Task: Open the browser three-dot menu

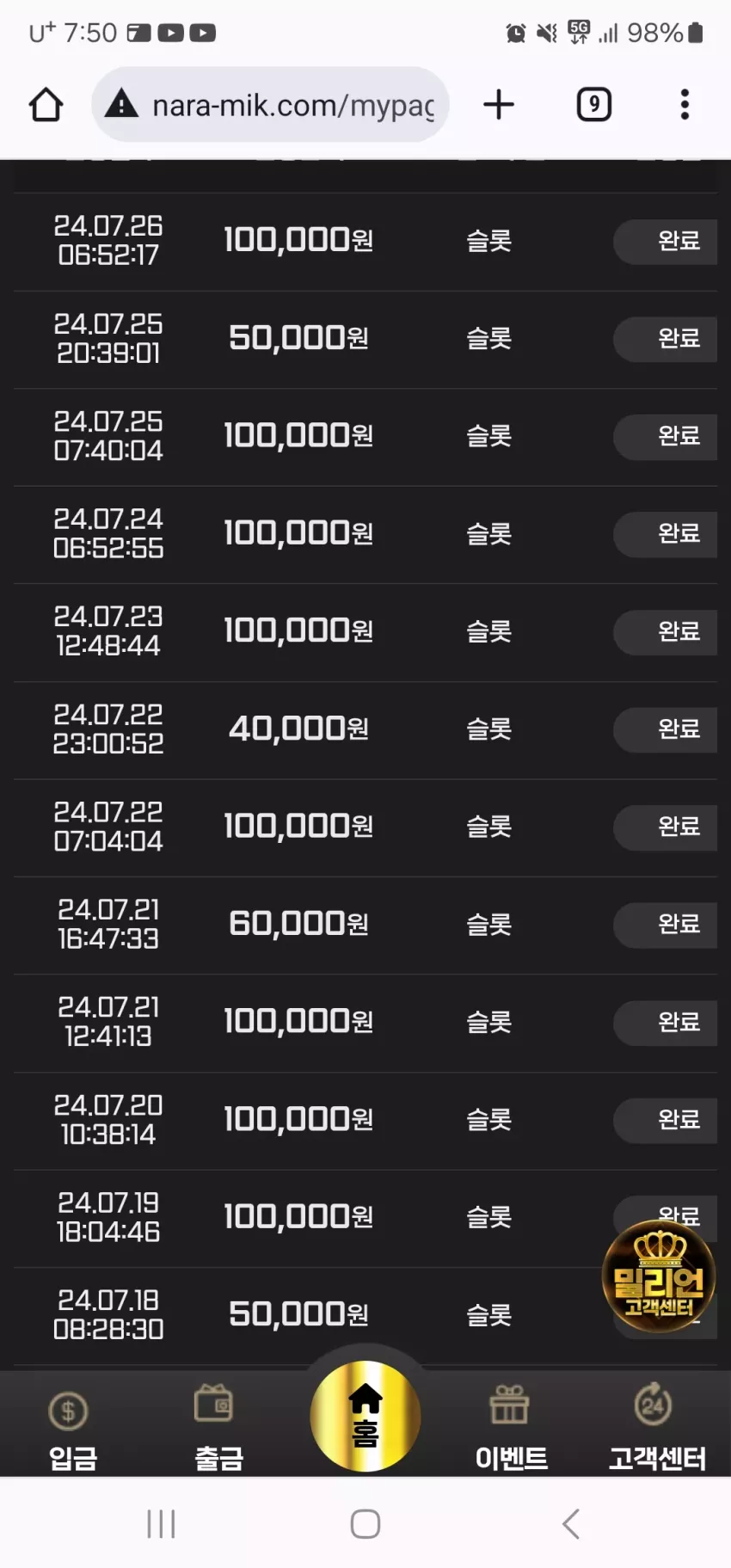Action: tap(685, 105)
